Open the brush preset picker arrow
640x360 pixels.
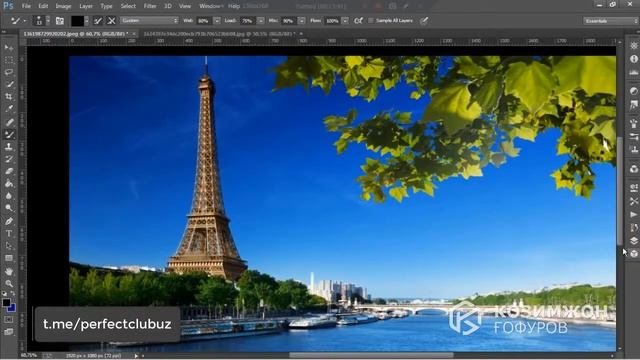pos(48,20)
